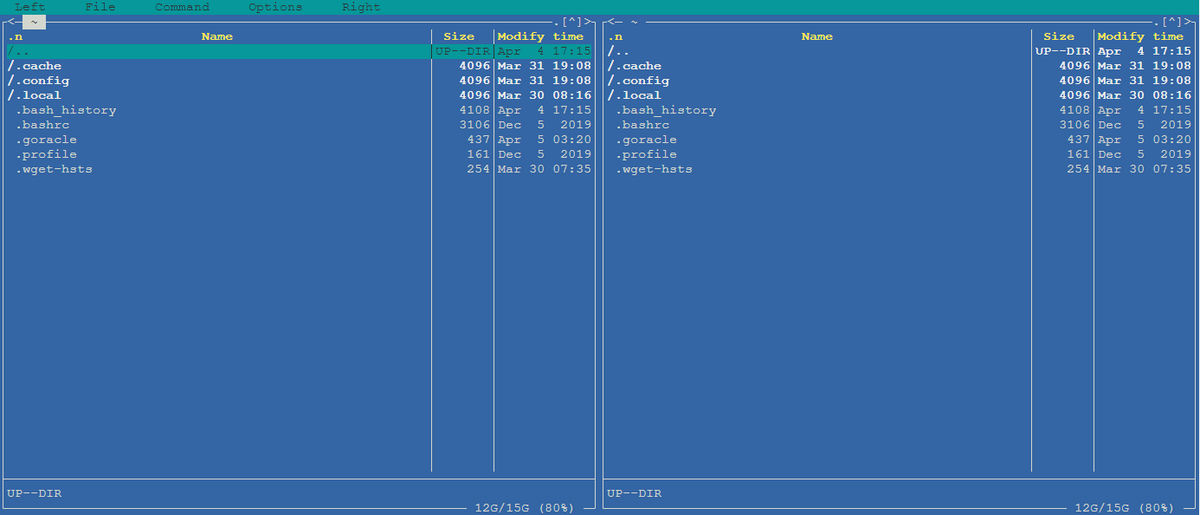Open the Command menu
The height and width of the screenshot is (515, 1200).
point(182,7)
